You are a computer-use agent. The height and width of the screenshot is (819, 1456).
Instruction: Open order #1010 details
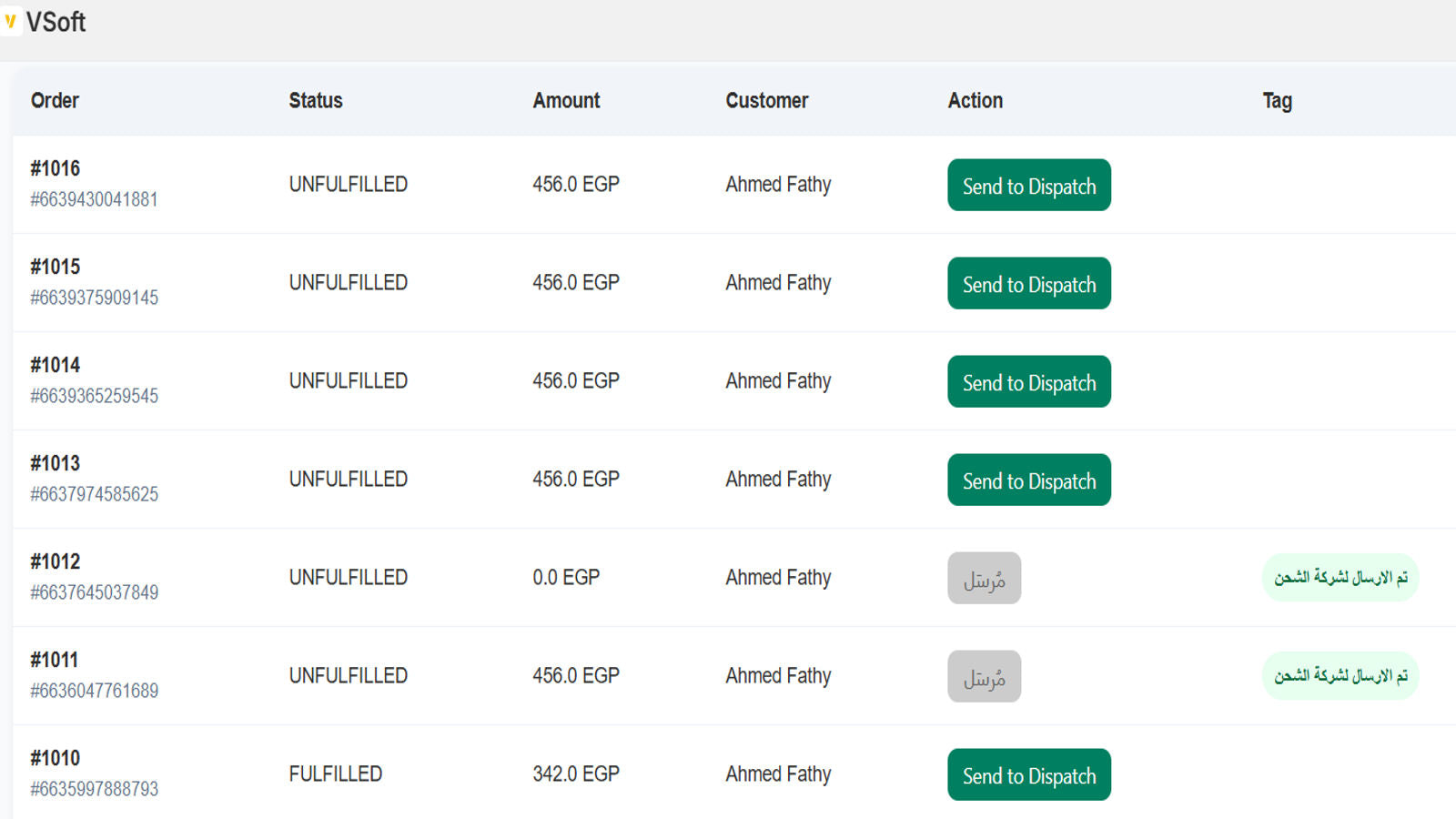pos(56,757)
